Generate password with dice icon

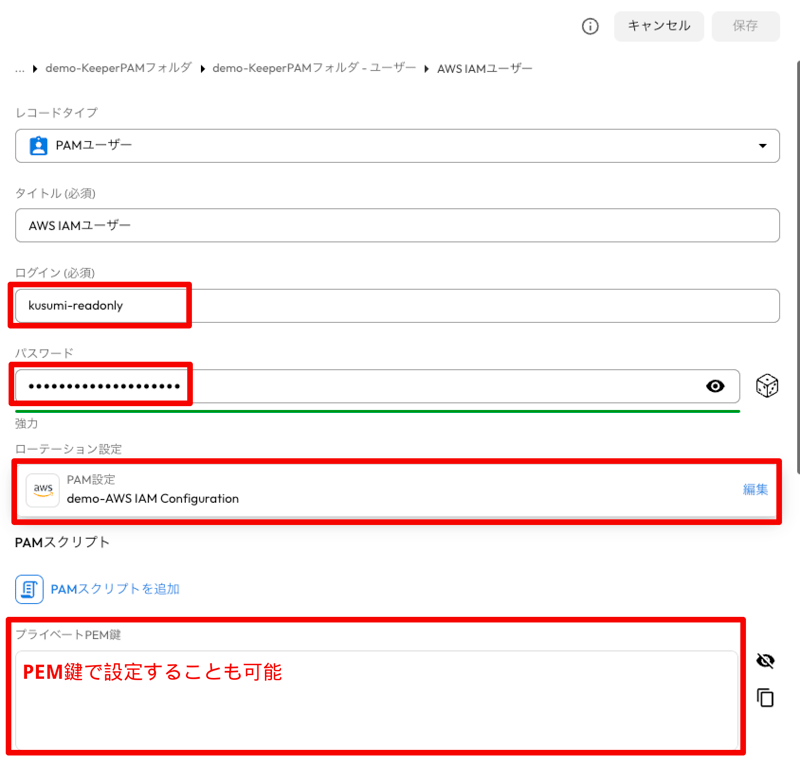click(767, 386)
